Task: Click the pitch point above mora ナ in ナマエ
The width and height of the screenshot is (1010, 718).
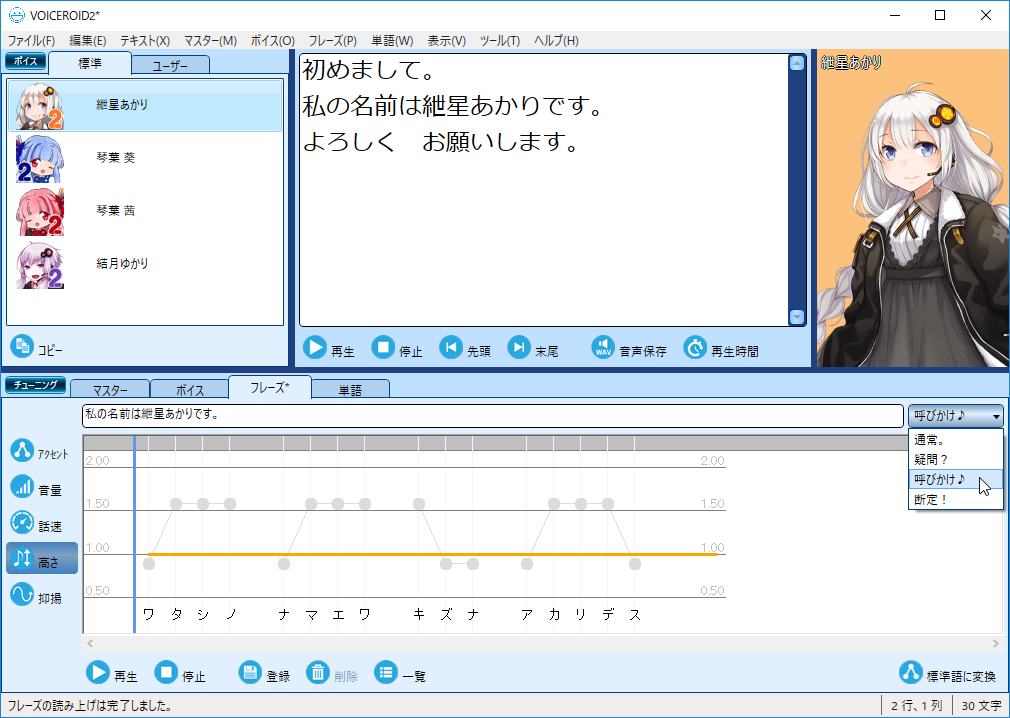Action: pyautogui.click(x=284, y=564)
